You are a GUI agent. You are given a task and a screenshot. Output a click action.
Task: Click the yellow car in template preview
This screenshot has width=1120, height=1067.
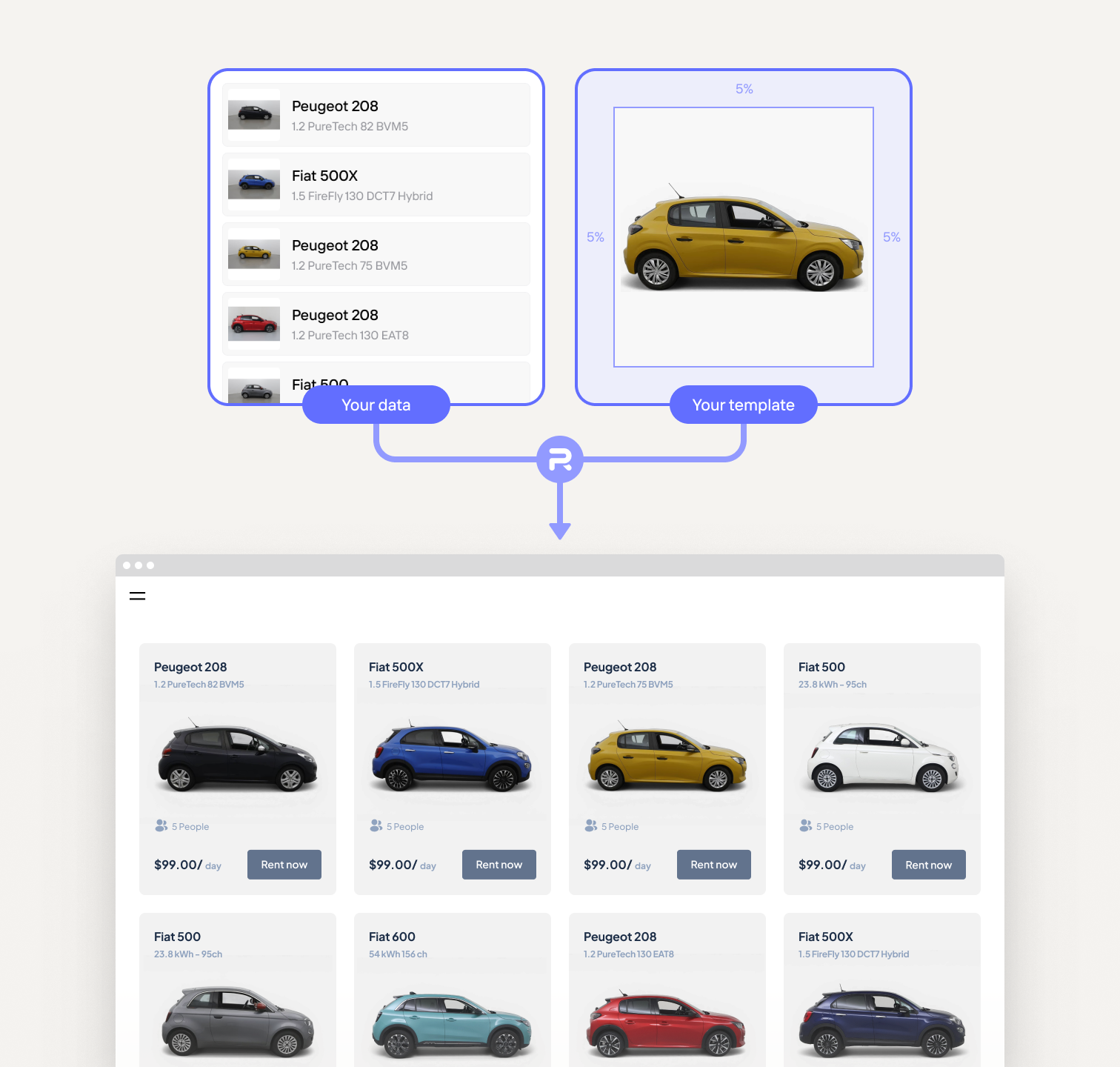743,243
